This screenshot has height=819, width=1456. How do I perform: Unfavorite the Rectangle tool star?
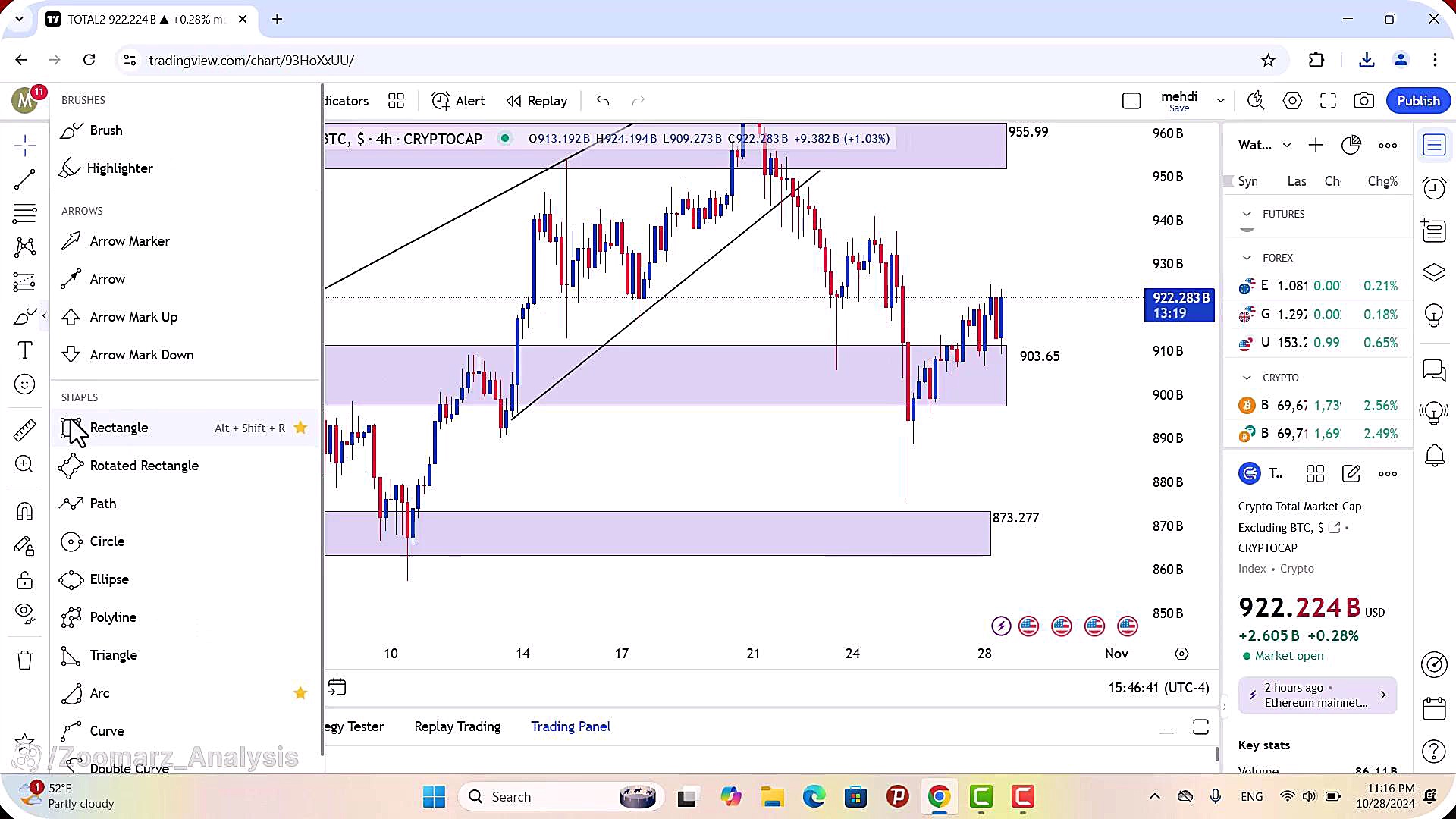tap(300, 428)
